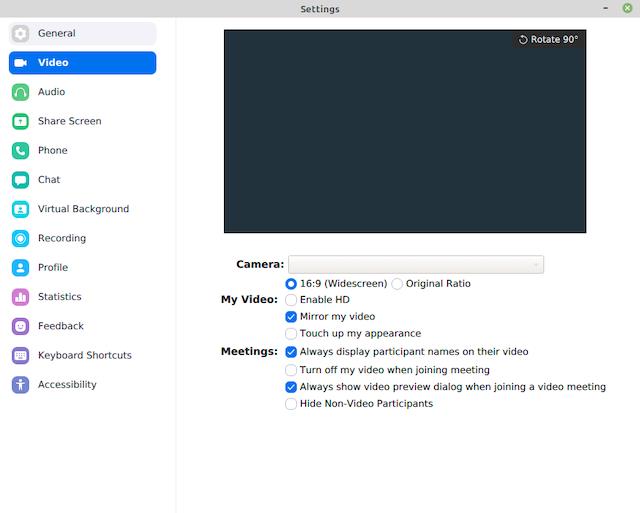Open the Audio settings headphone icon
This screenshot has width=640, height=513.
[x=20, y=92]
